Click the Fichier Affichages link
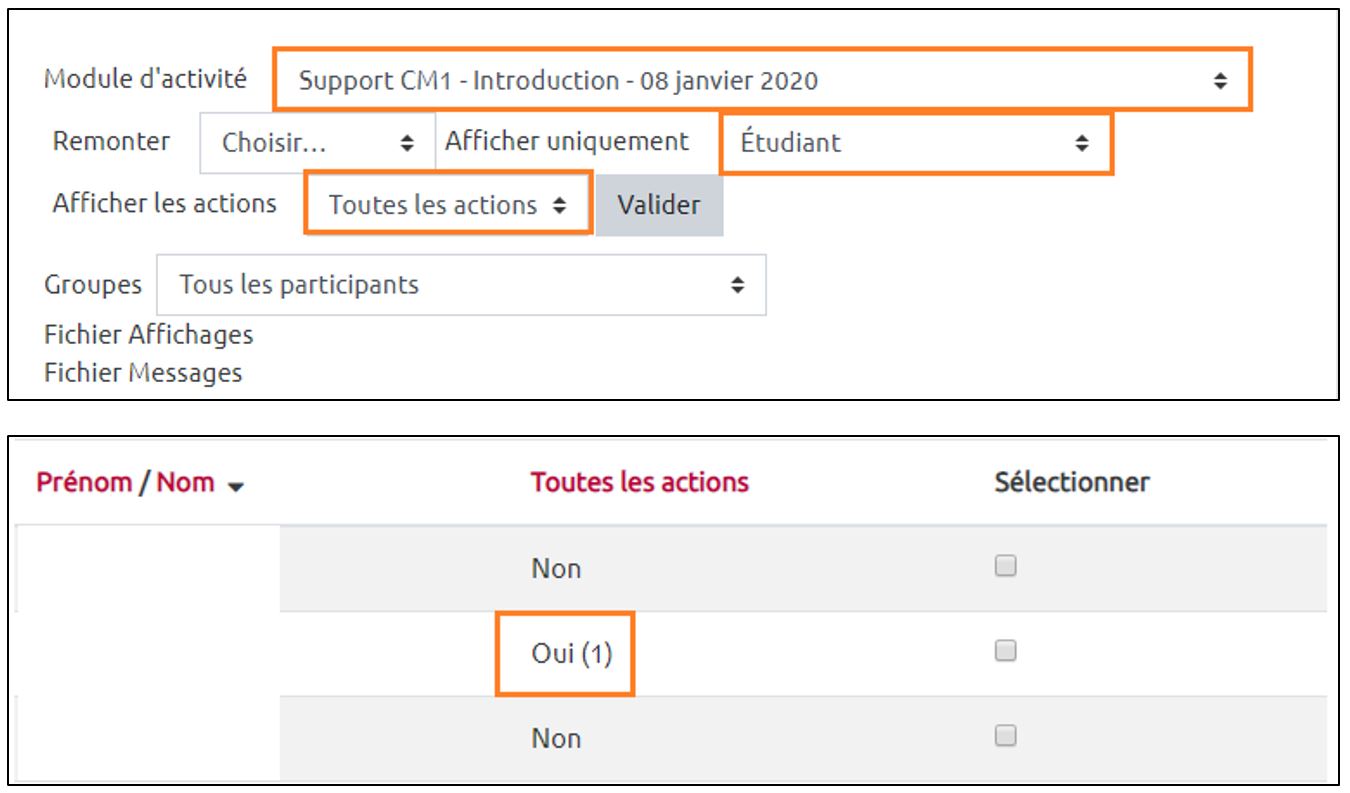Viewport: 1350px width, 793px height. click(148, 334)
